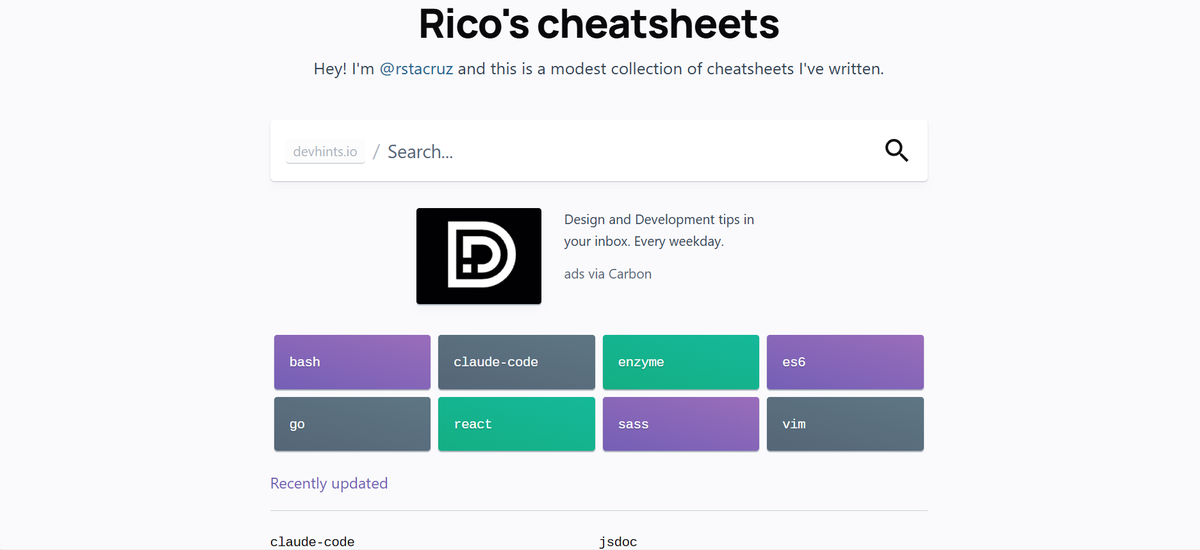
Task: Open the vim cheatsheet tile
Action: [845, 424]
